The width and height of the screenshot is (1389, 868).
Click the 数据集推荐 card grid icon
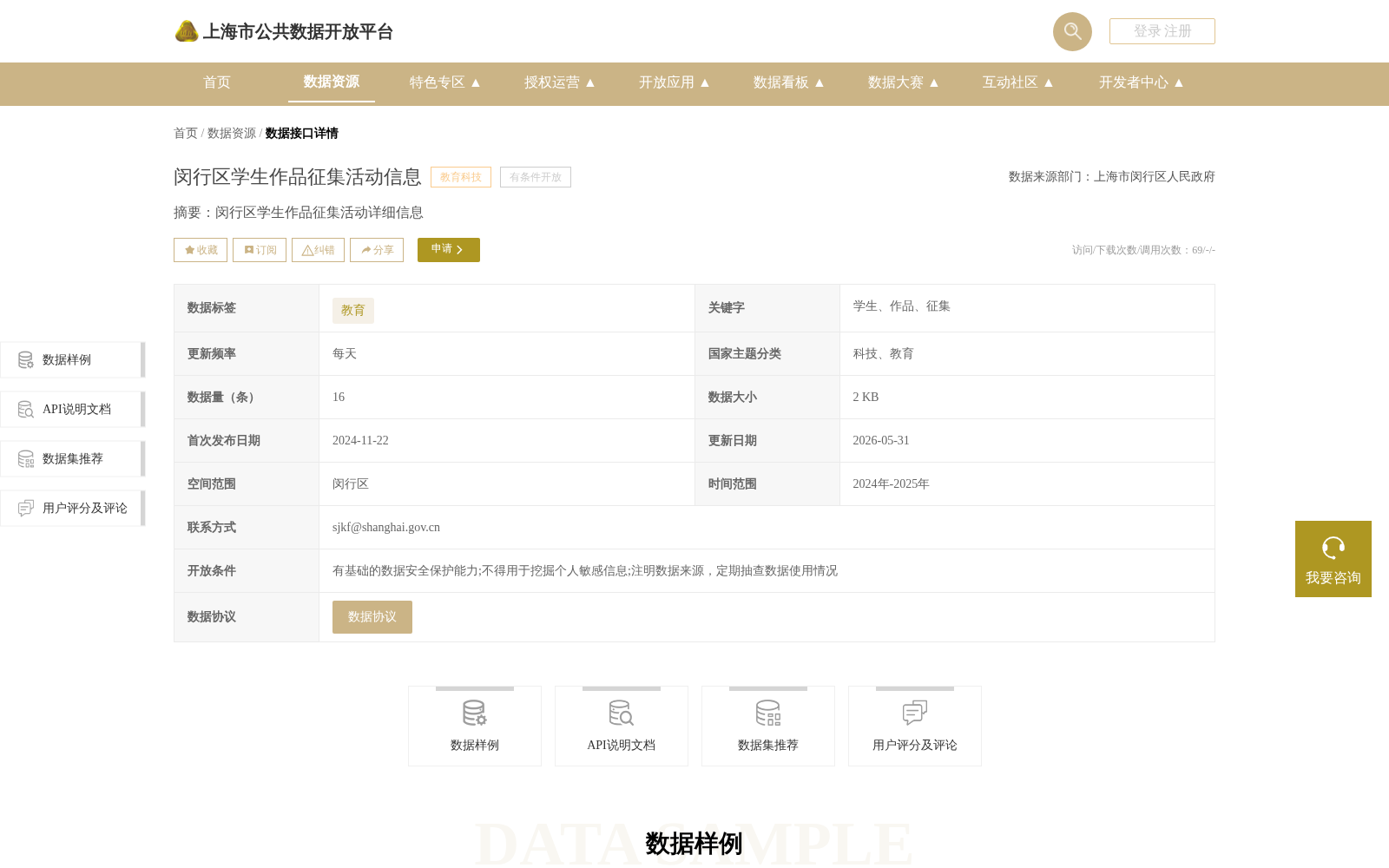point(768,713)
